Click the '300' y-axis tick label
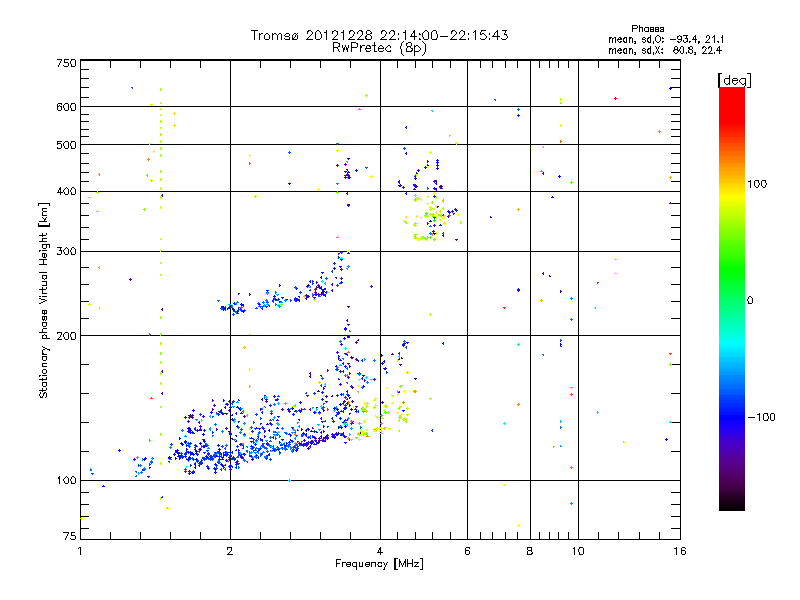The image size is (800, 600). pos(66,251)
